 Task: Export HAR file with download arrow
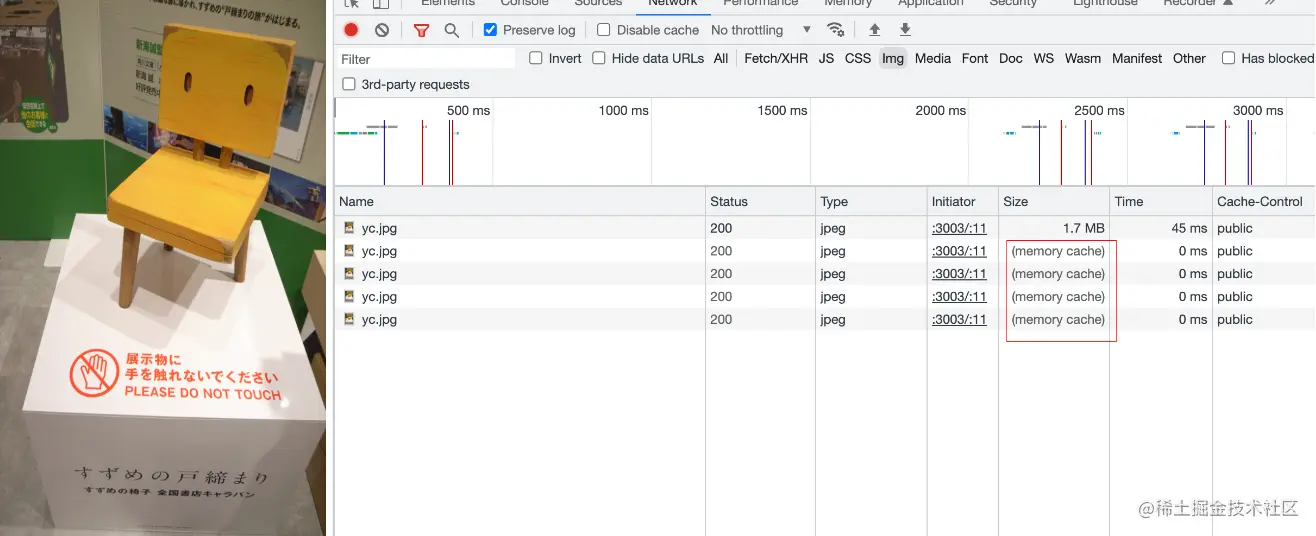pyautogui.click(x=905, y=30)
